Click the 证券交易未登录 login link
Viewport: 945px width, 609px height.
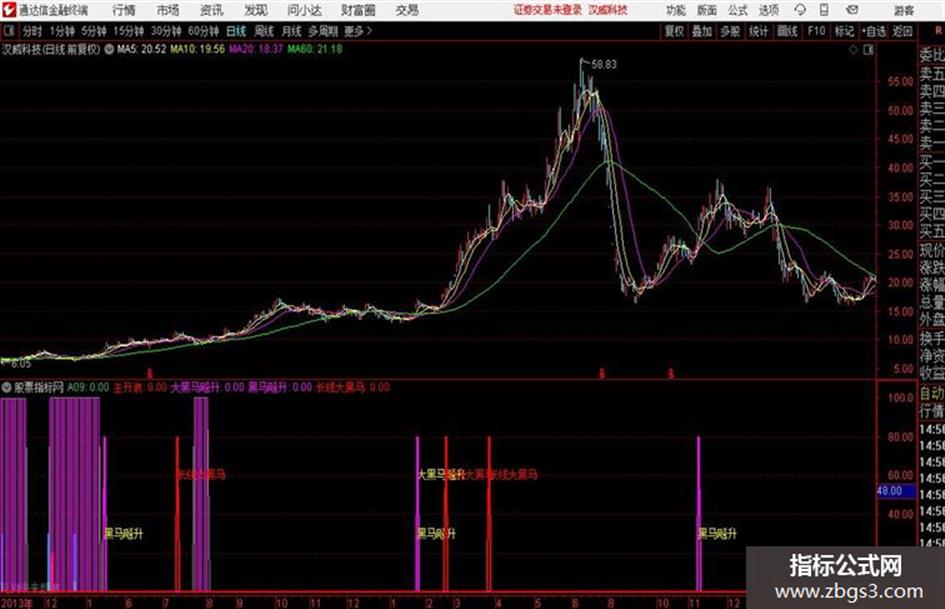point(548,10)
